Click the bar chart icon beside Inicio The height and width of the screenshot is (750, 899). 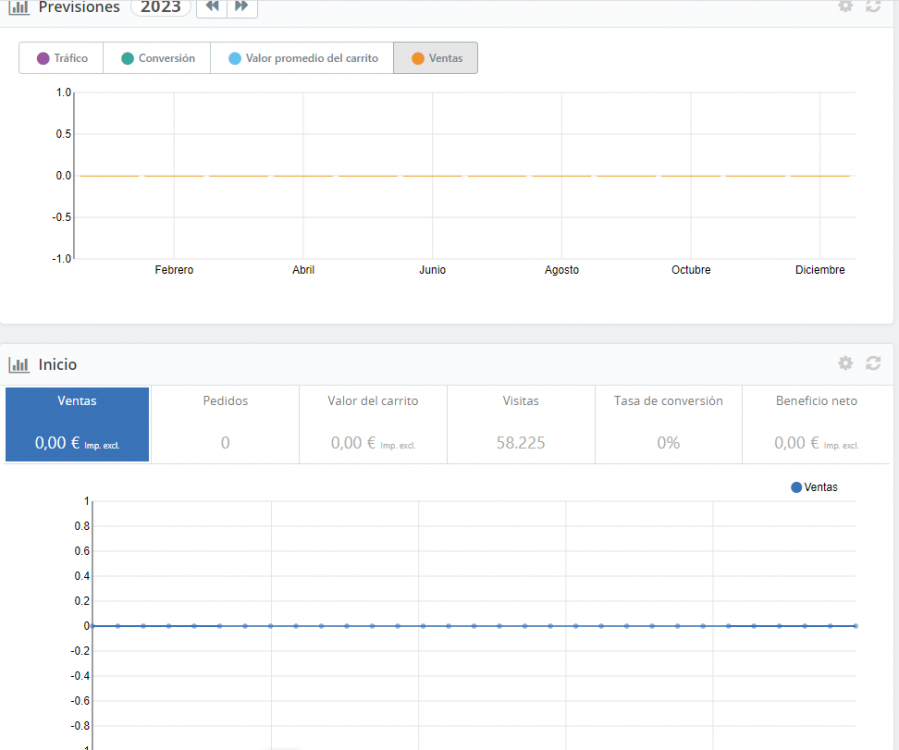[19, 365]
